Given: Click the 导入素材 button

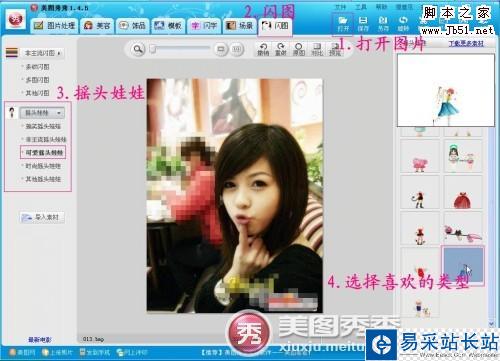Looking at the screenshot, I should click(42, 217).
